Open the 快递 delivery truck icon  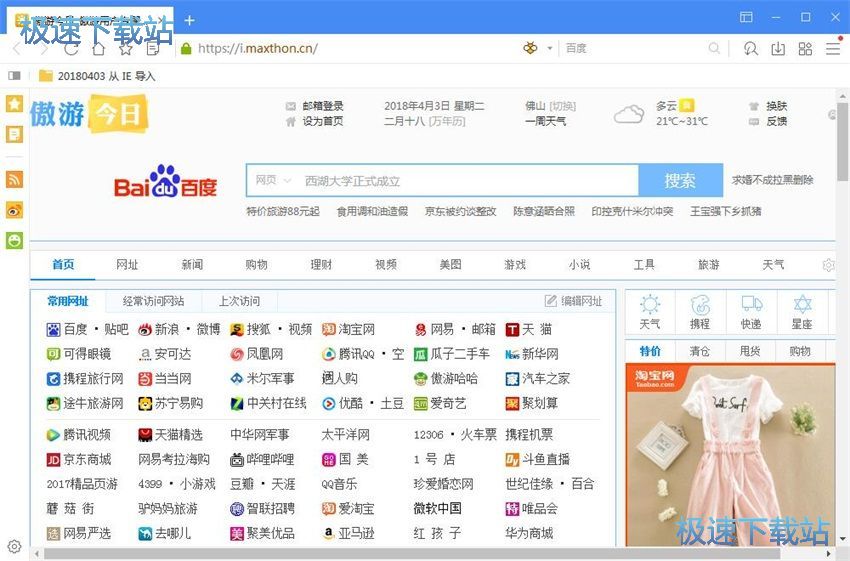751,312
